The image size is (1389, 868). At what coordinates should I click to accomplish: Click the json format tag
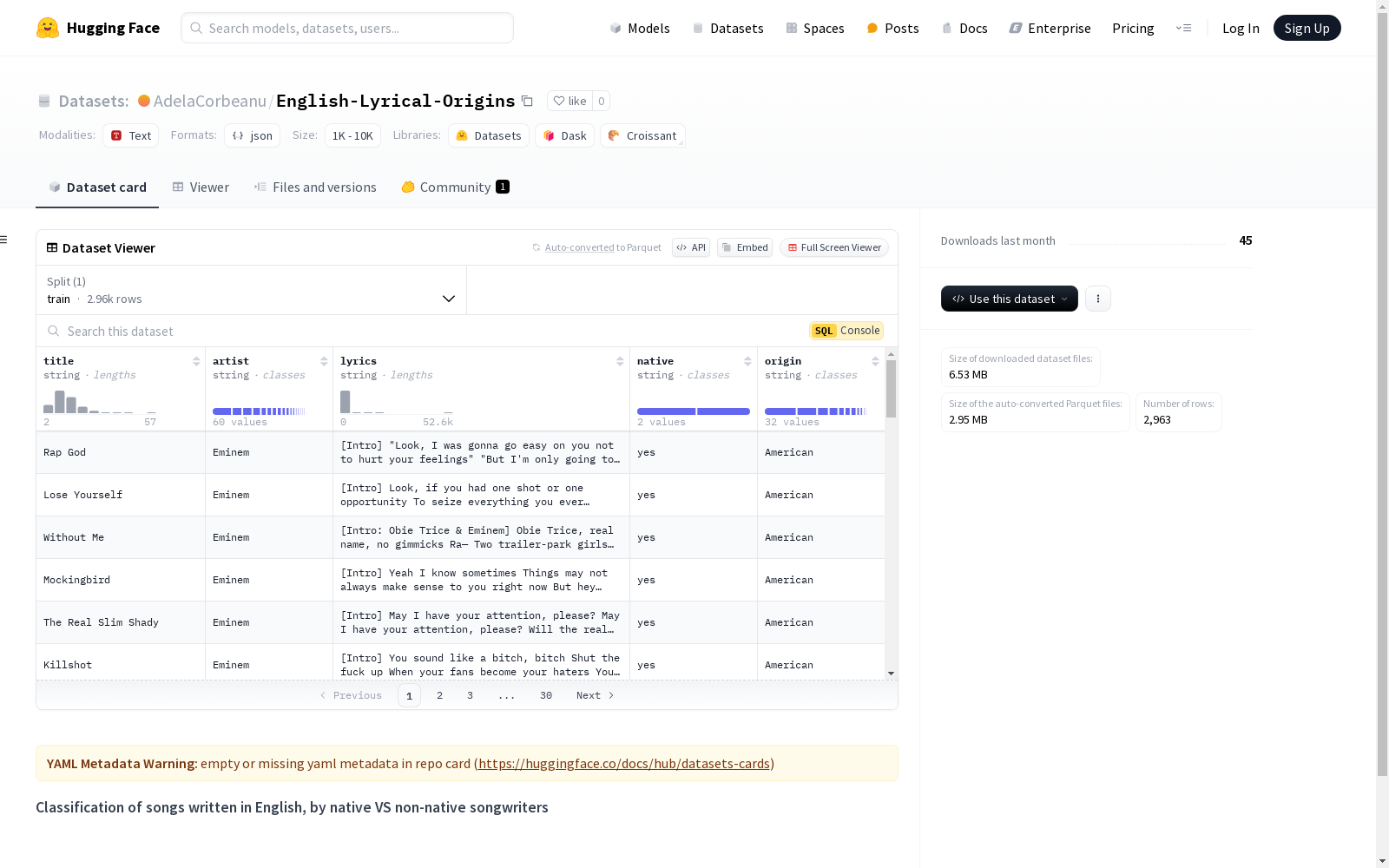[x=252, y=135]
